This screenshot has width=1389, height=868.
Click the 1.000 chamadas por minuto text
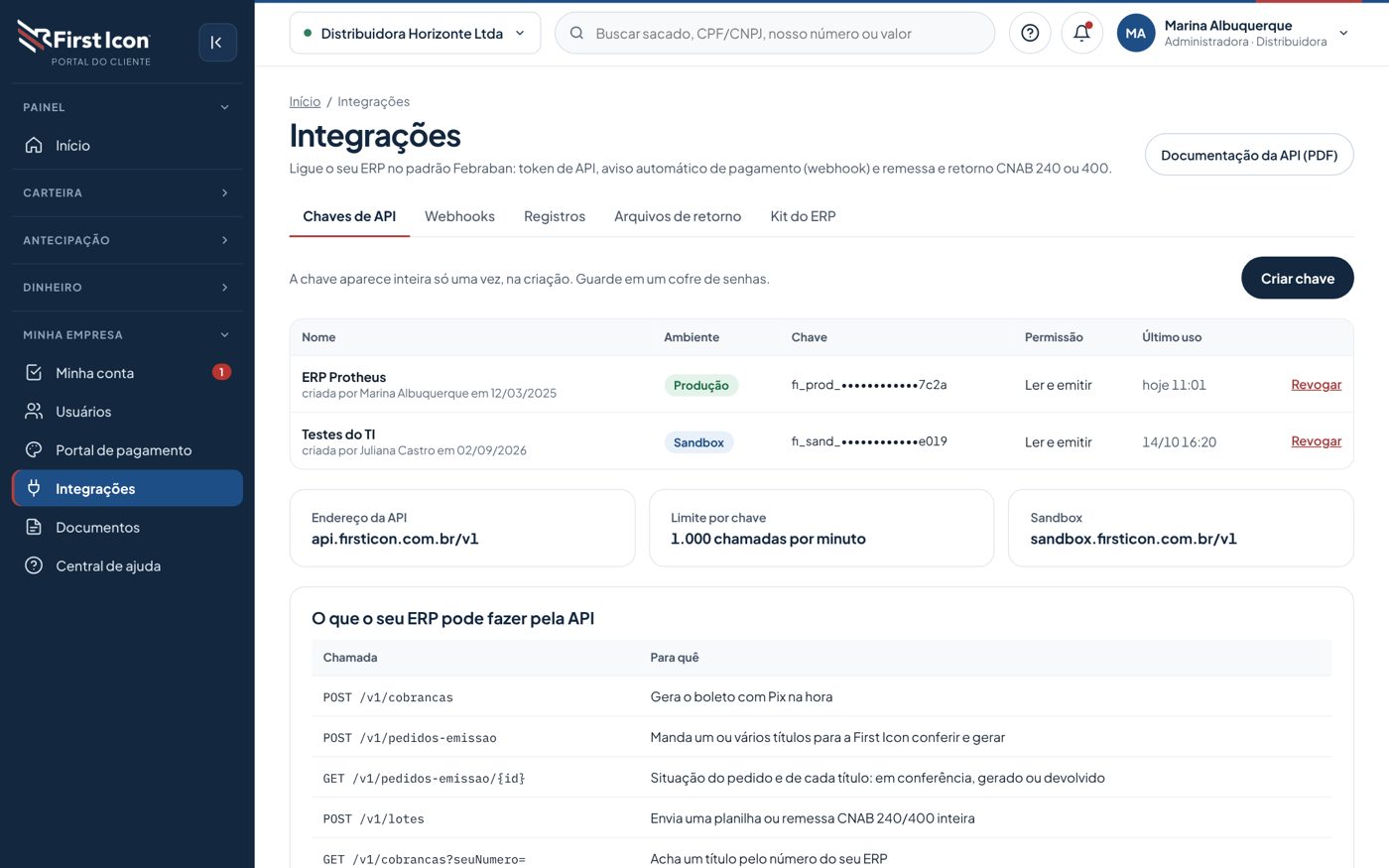tap(768, 539)
